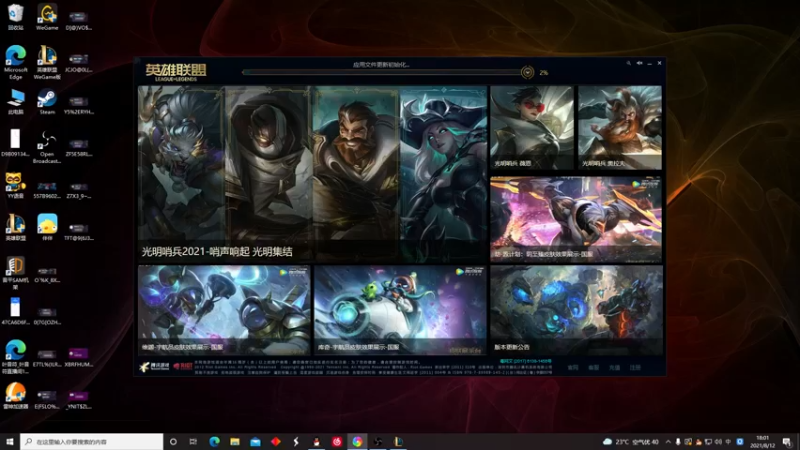The width and height of the screenshot is (800, 450).
Task: Mute launcher sound via speaker icon
Action: tap(639, 63)
